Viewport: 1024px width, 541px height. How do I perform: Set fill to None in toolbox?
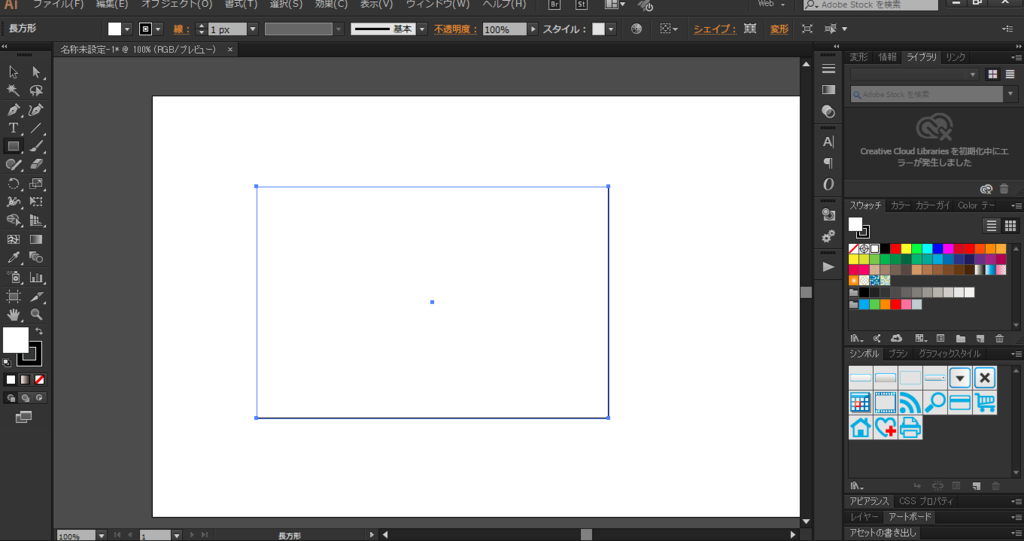coord(39,380)
